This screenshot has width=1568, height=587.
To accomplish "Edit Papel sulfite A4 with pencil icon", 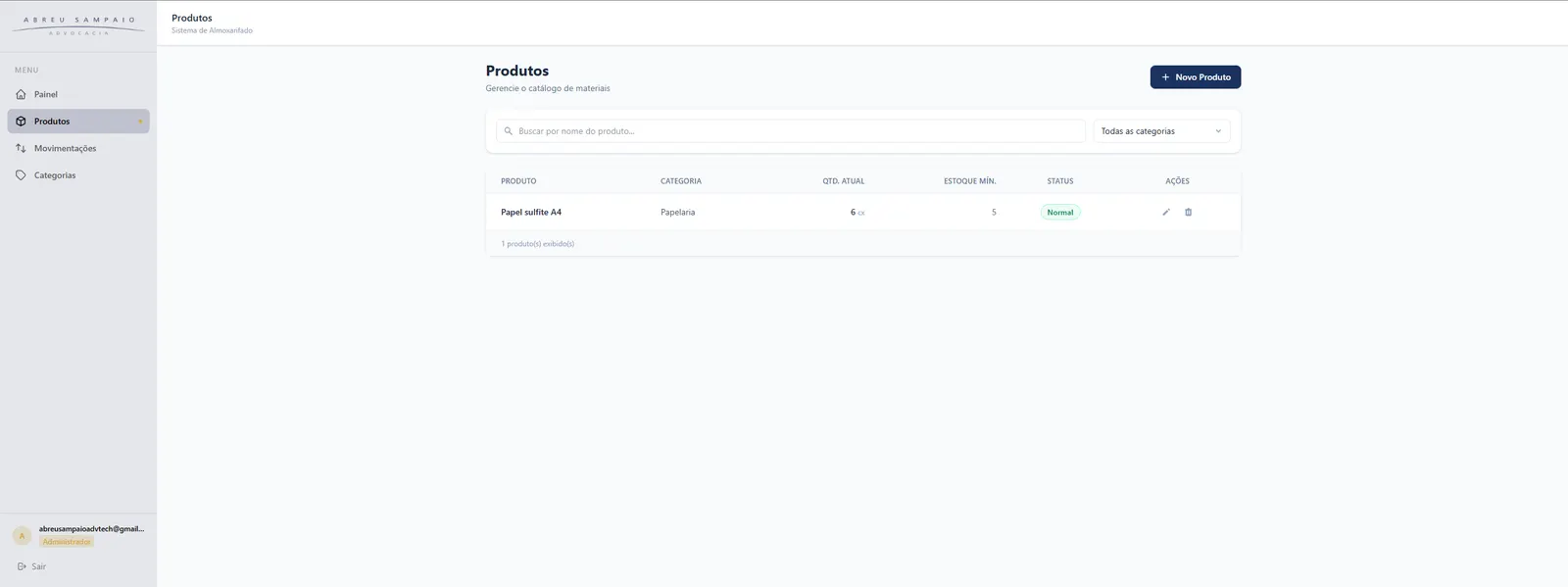I will [x=1166, y=212].
